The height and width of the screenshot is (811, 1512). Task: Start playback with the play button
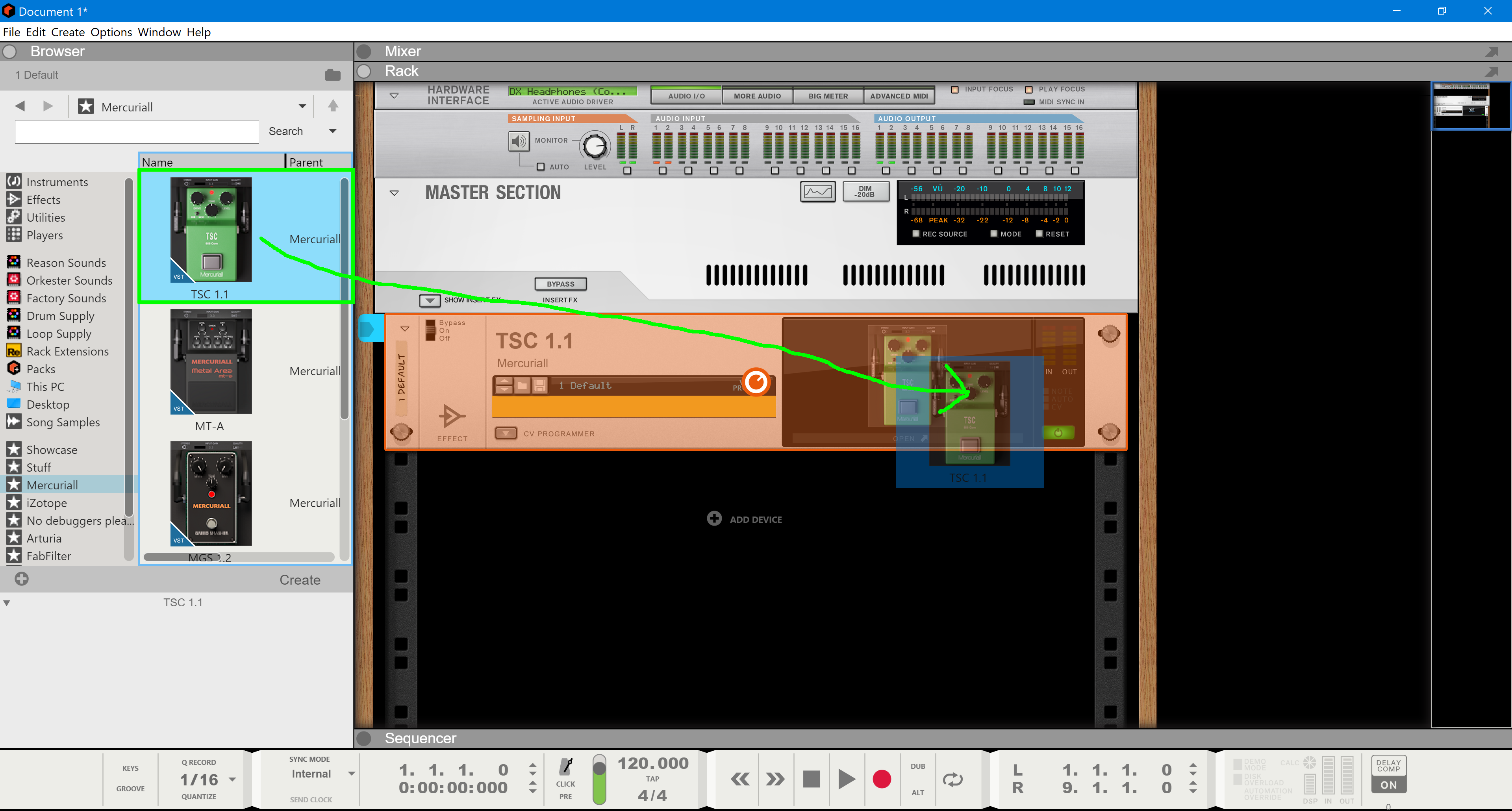[847, 780]
